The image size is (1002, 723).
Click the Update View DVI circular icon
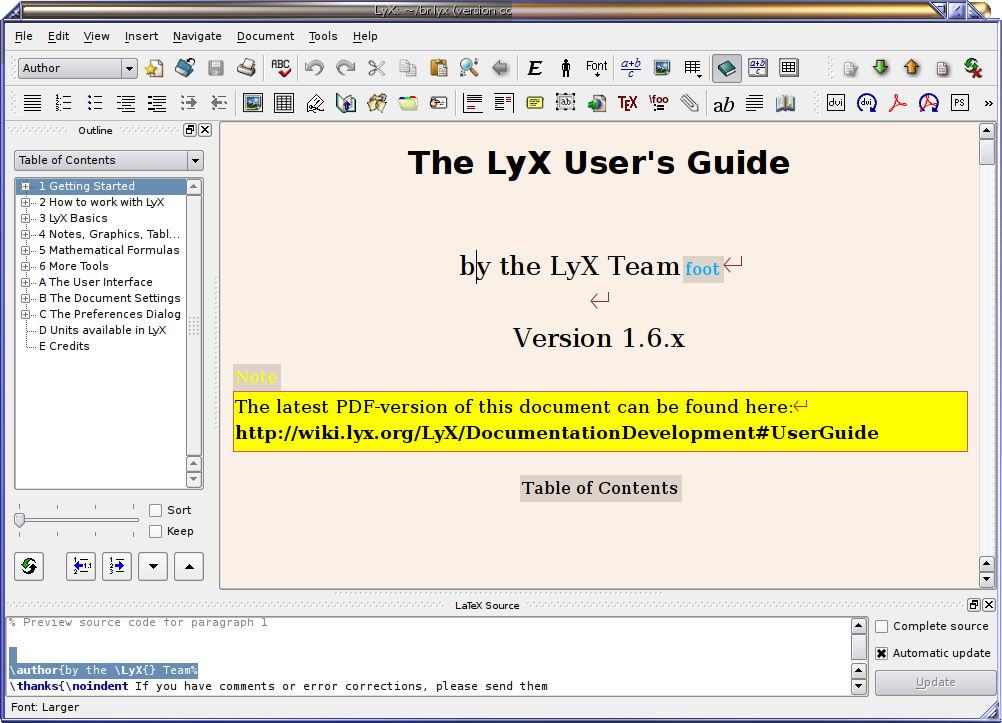[867, 103]
